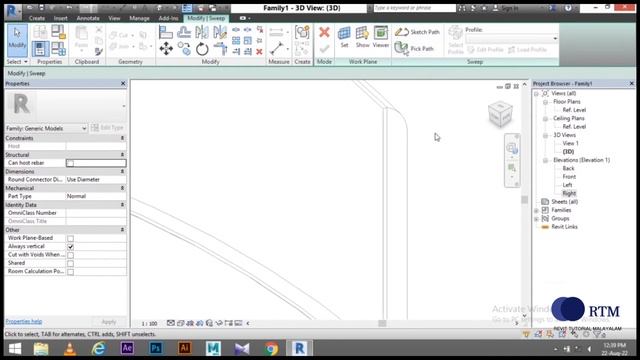Open the work plane Viewer
The image size is (640, 360).
point(380,37)
